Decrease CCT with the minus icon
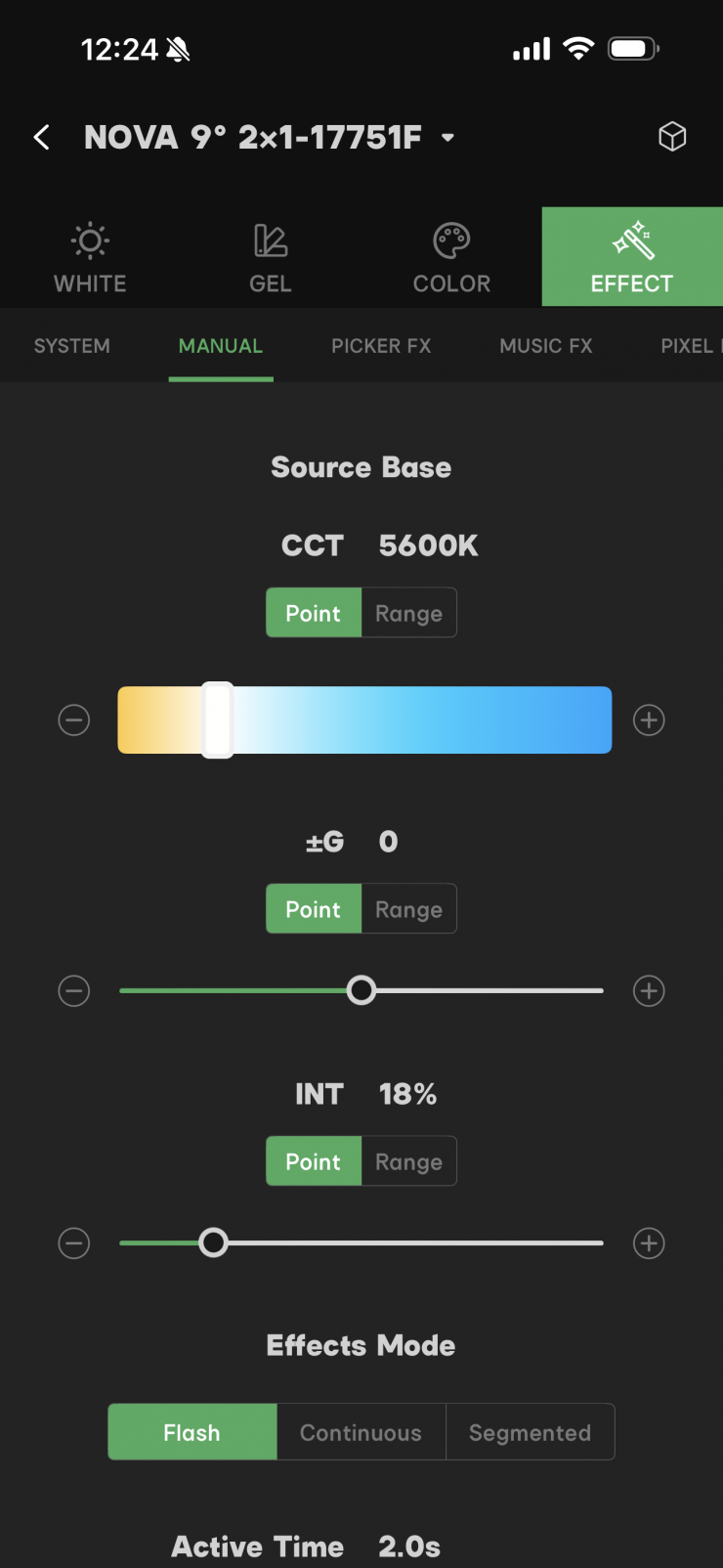Viewport: 723px width, 1568px height. (x=74, y=720)
